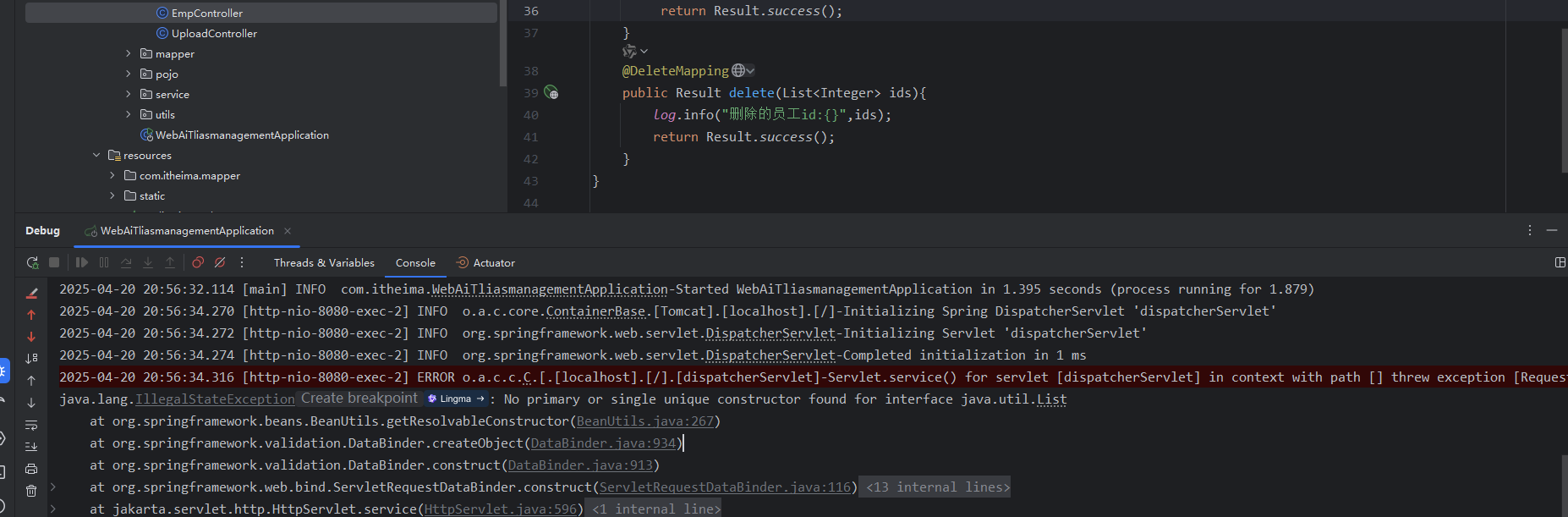Expand the utils package

pos(129,114)
